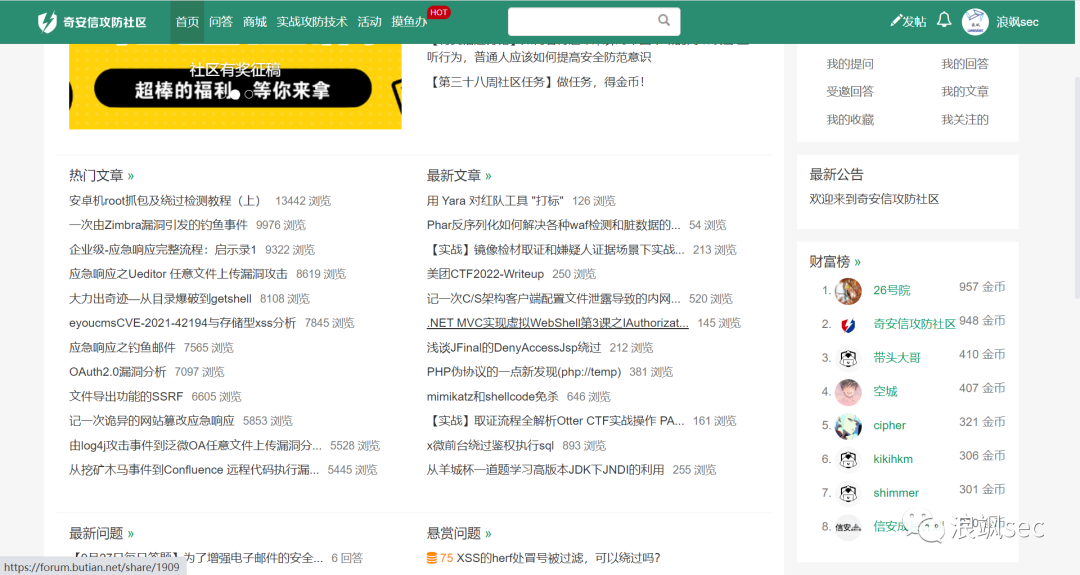
Task: Open 安卓机root抓包及绕过检测教程 article
Action: (x=167, y=201)
